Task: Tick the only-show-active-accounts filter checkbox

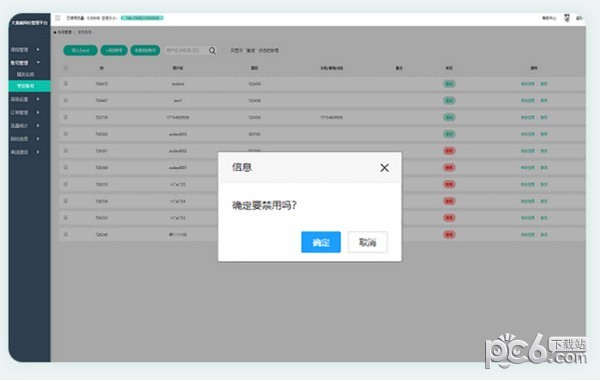Action: point(225,50)
